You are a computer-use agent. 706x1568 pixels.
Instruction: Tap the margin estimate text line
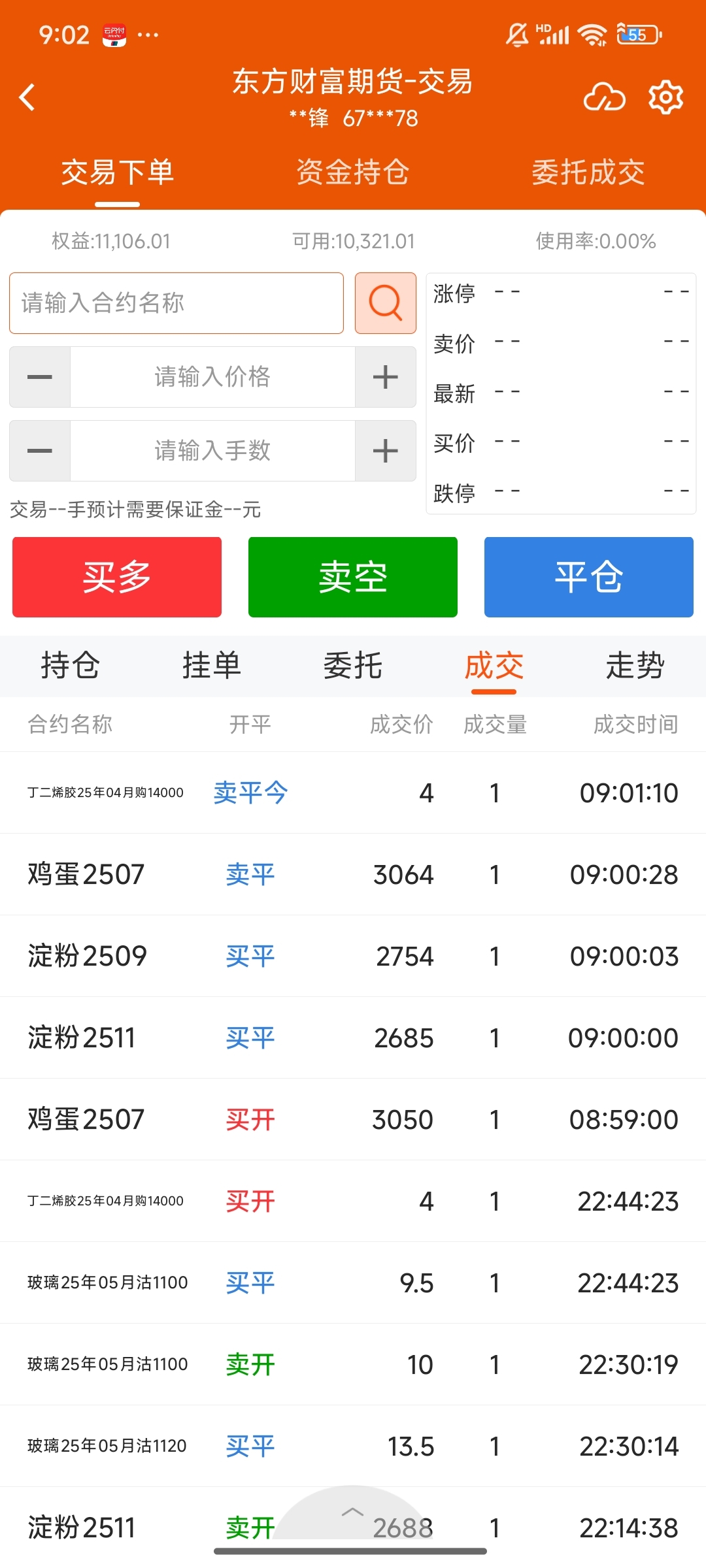click(x=135, y=510)
